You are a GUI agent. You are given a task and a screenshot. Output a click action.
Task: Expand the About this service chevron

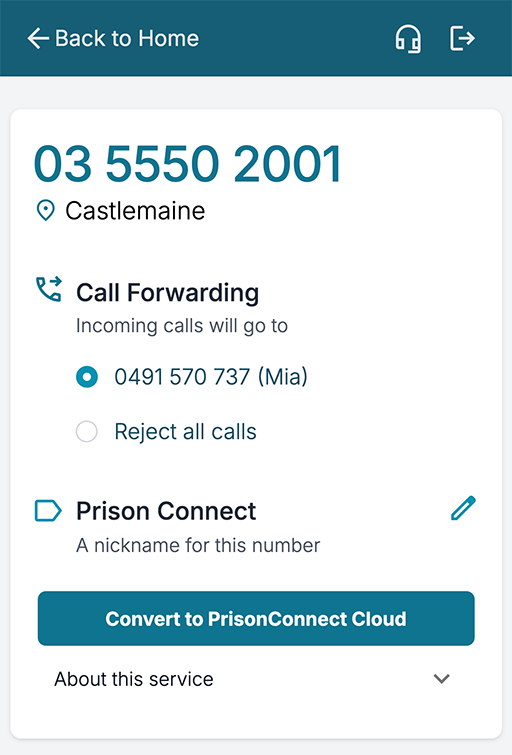click(442, 679)
